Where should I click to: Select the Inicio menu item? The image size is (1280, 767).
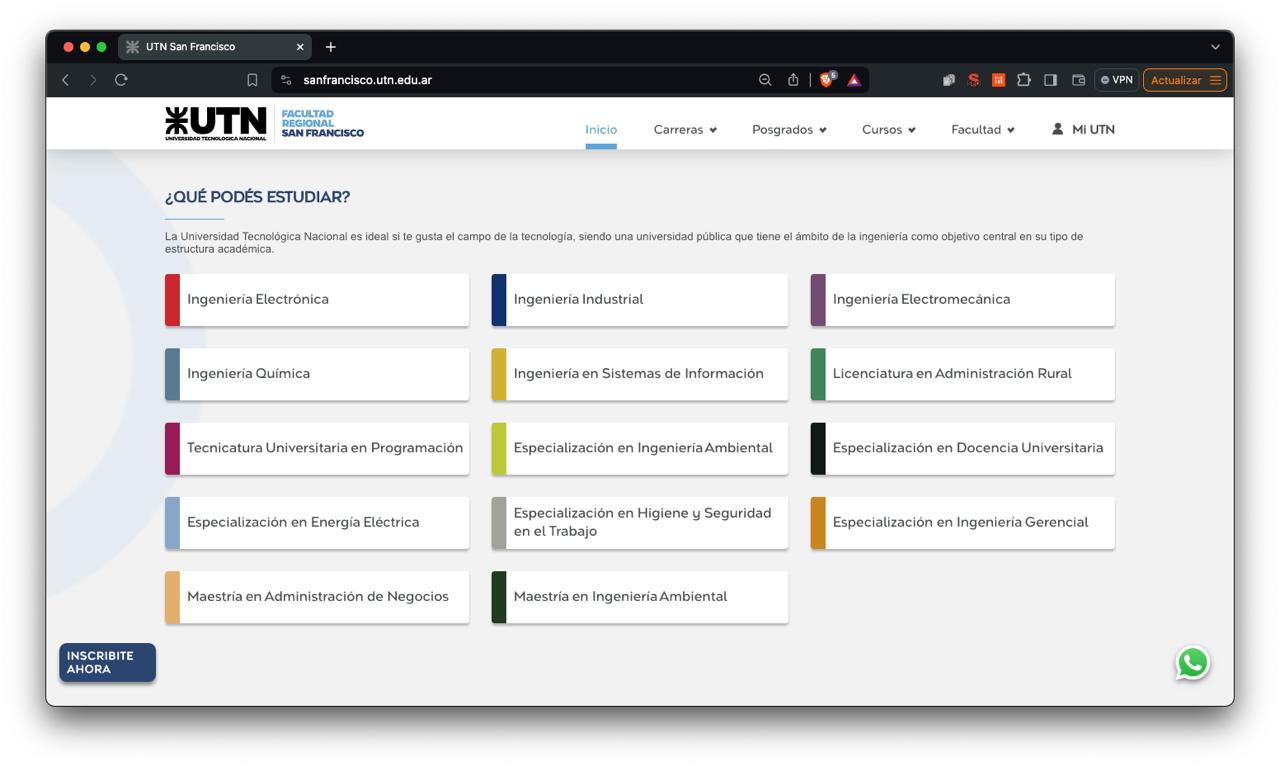tap(601, 129)
